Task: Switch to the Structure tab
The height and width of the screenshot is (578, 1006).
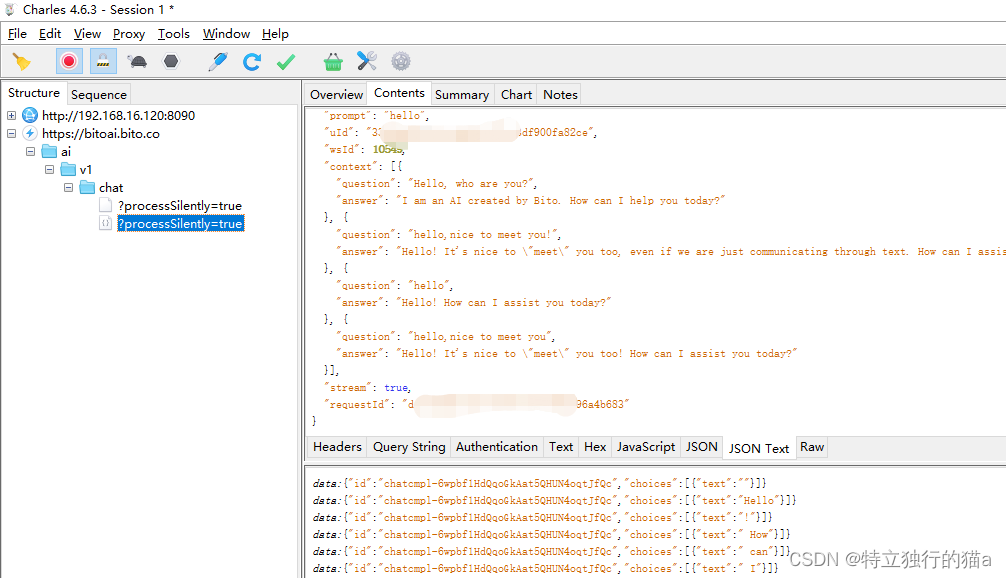Action: 33,93
